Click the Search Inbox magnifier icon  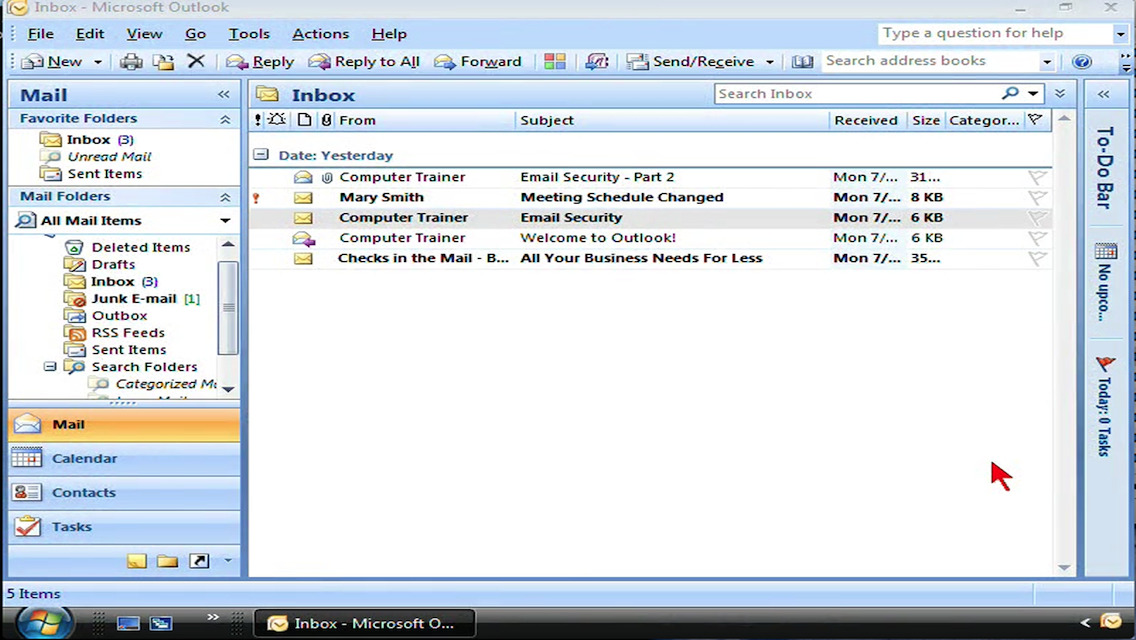click(1010, 93)
